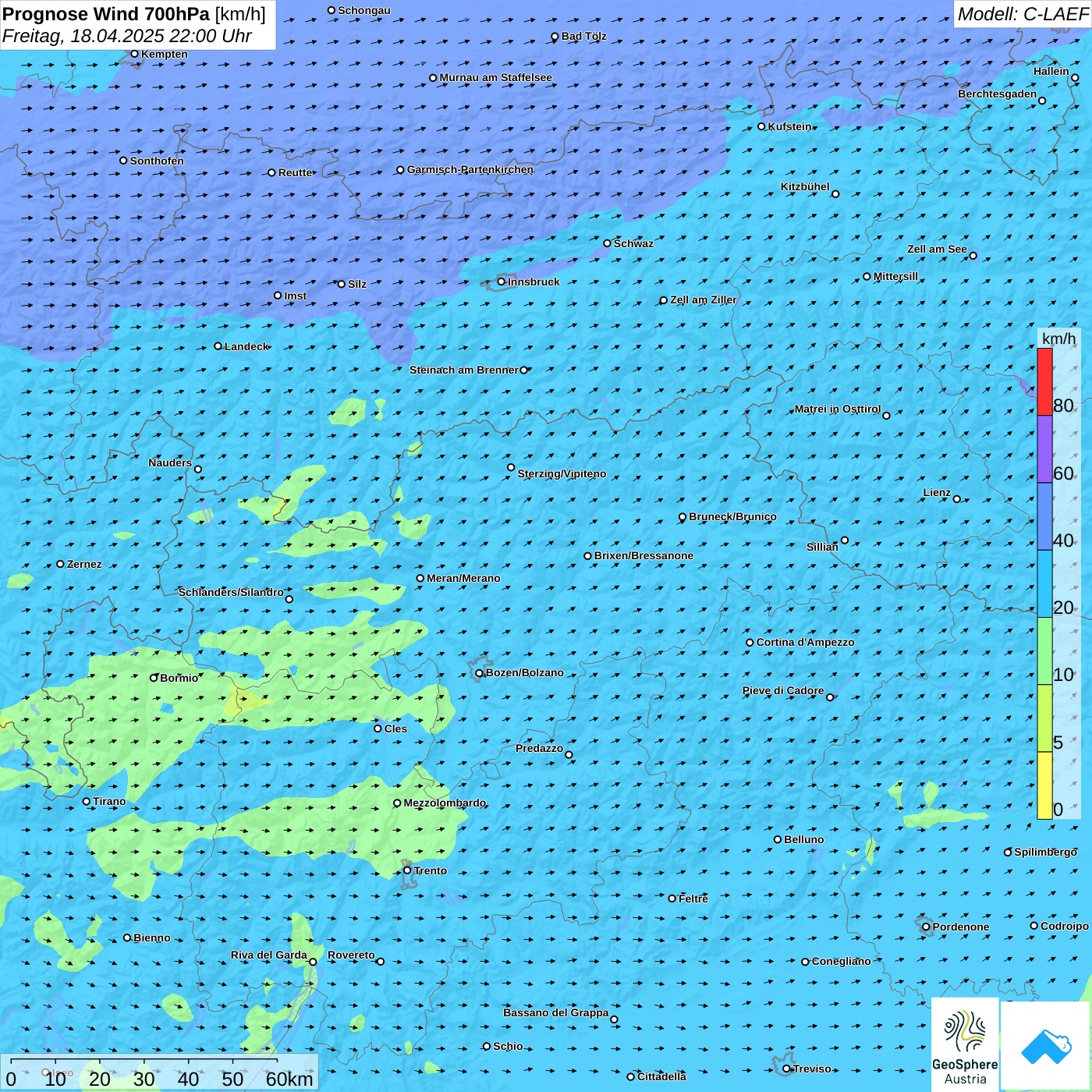The width and height of the screenshot is (1092, 1092).
Task: Click the 'Matrei in Osttirol' label
Action: (838, 409)
